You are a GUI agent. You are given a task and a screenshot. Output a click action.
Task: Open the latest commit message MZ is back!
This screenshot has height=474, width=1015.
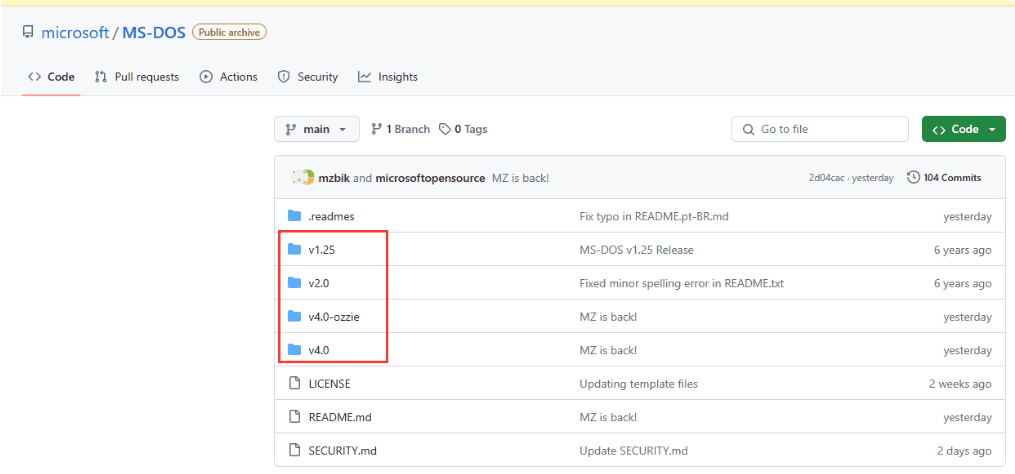(x=520, y=178)
